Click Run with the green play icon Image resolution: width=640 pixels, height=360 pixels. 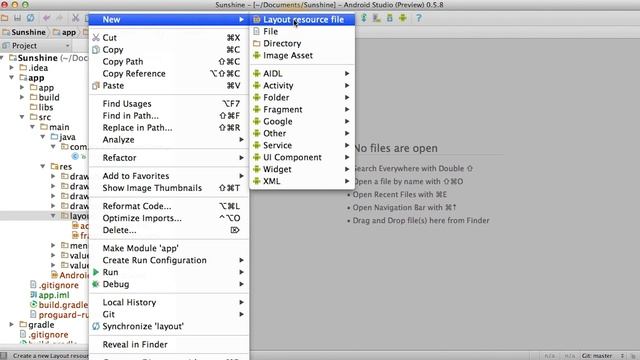(169, 272)
